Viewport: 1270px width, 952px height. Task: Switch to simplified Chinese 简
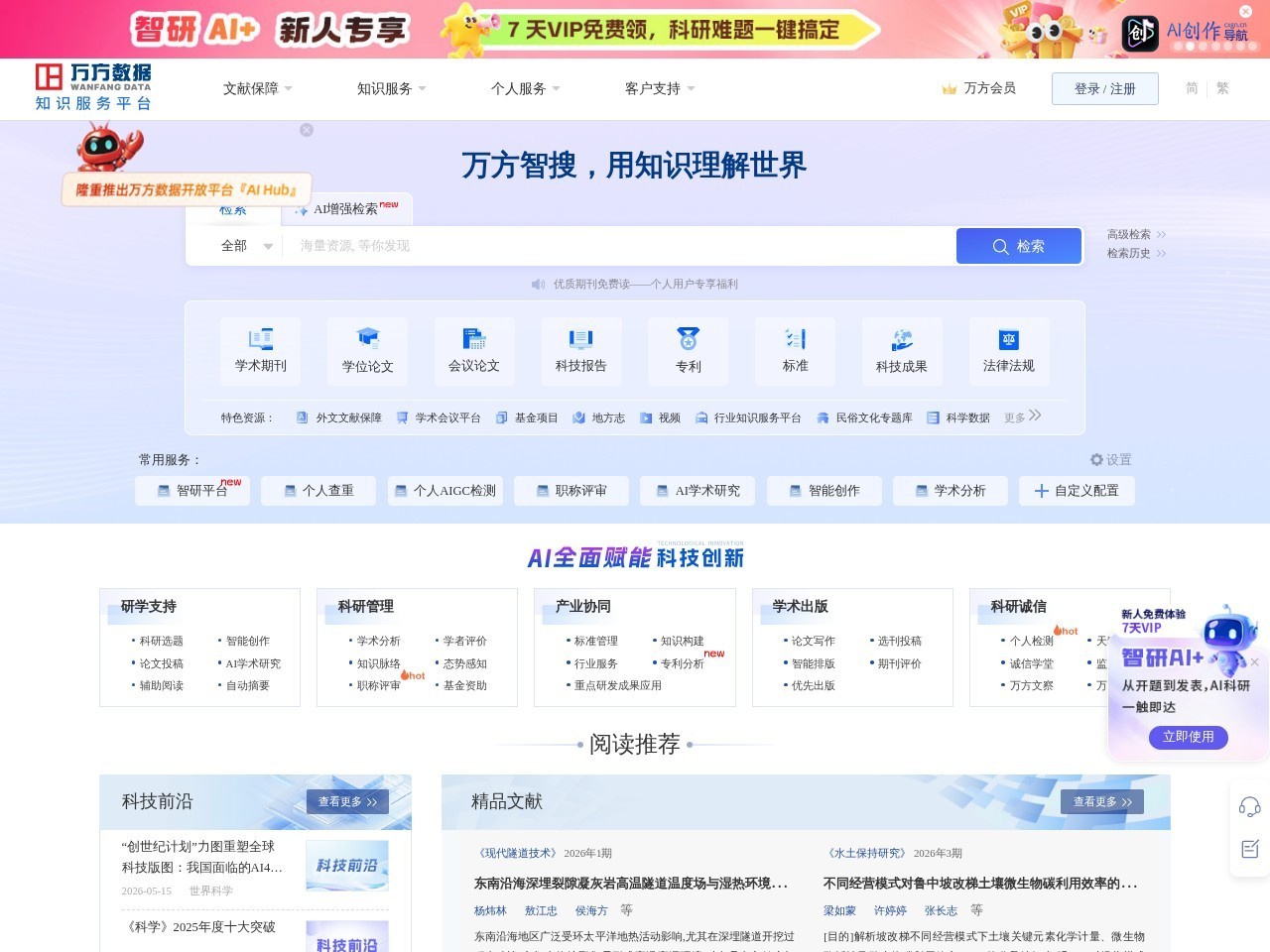(x=1192, y=88)
